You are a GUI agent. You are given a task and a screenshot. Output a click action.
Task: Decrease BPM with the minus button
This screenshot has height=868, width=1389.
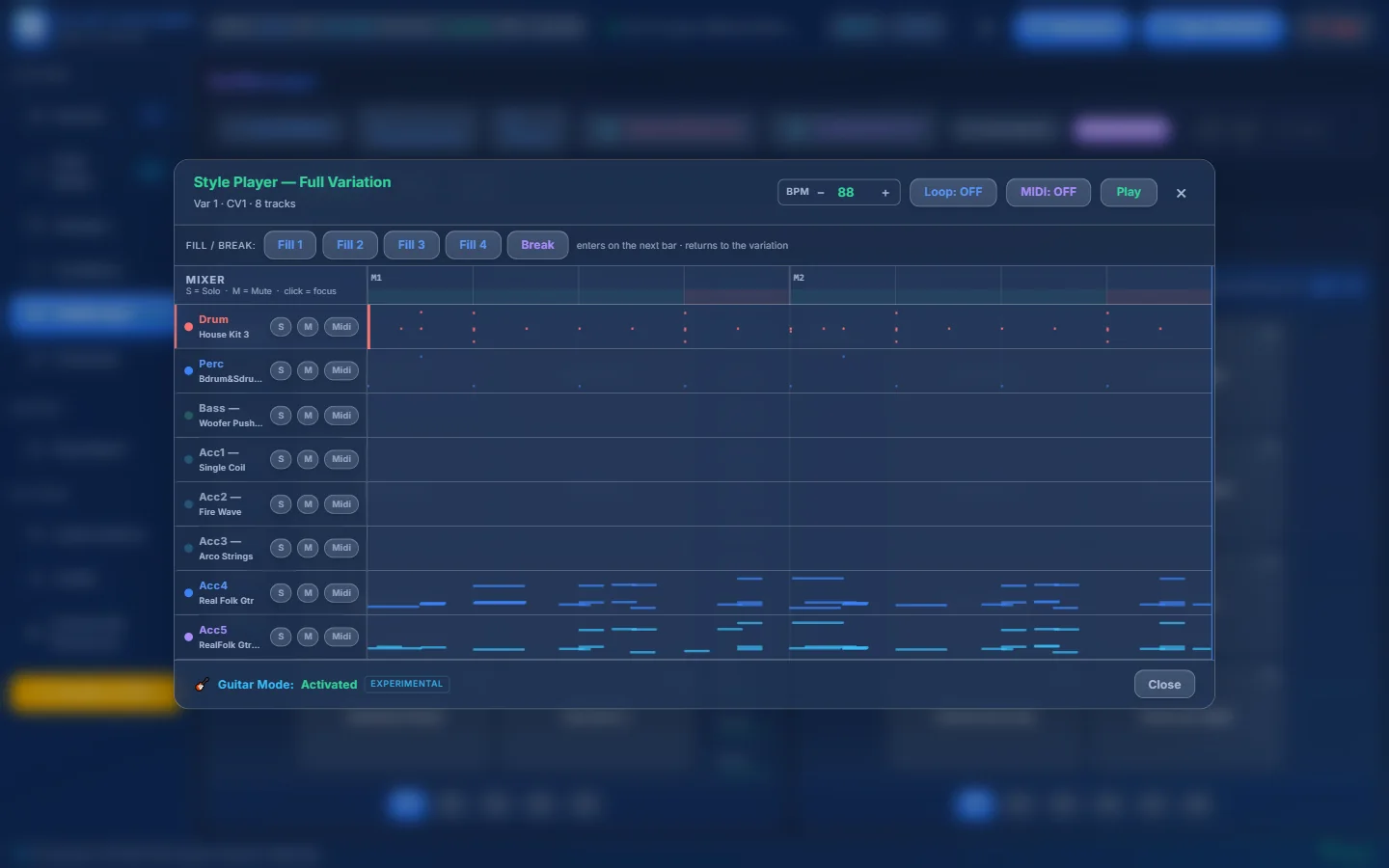click(821, 193)
